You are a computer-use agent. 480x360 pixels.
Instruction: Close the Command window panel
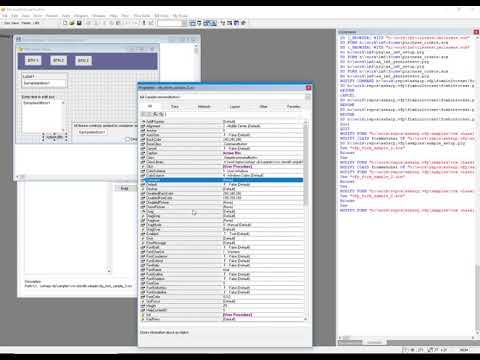(x=476, y=32)
